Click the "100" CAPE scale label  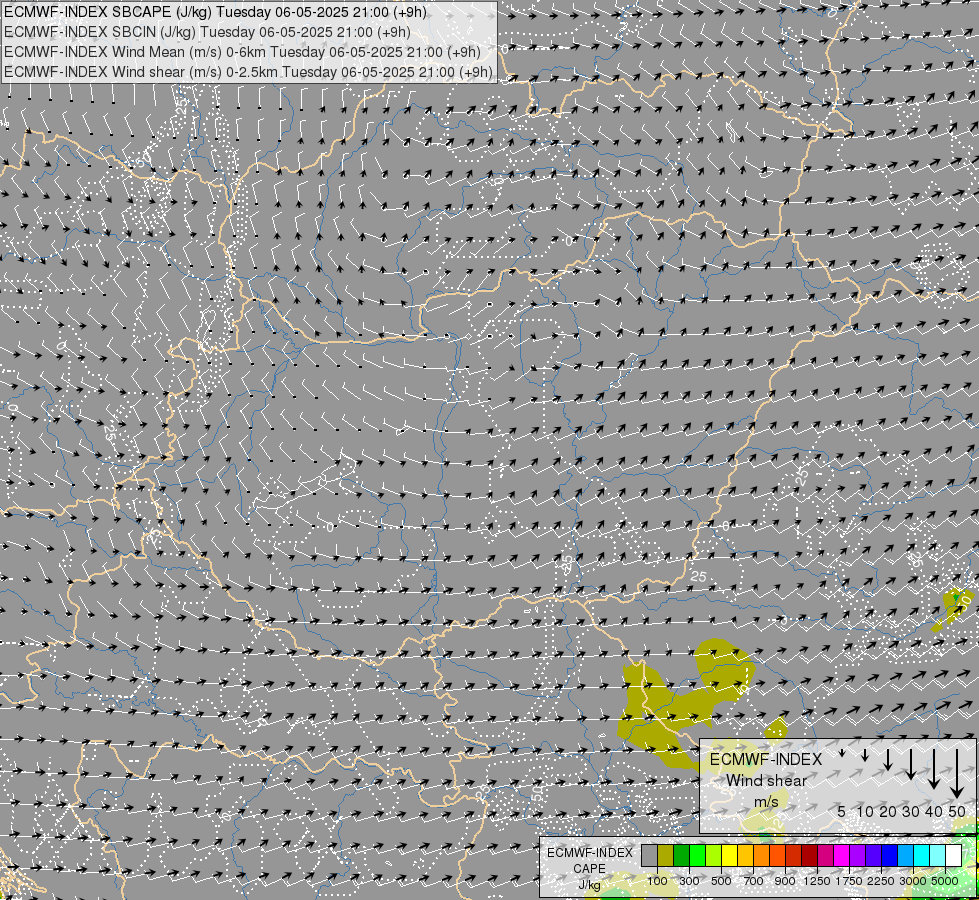click(657, 881)
